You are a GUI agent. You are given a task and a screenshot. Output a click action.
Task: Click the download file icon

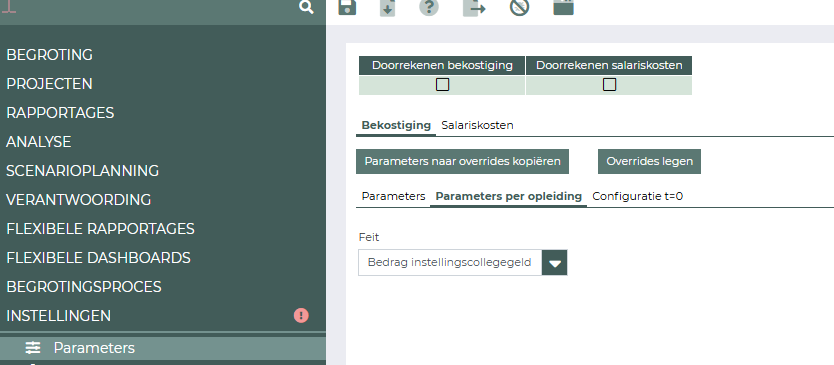[x=387, y=7]
